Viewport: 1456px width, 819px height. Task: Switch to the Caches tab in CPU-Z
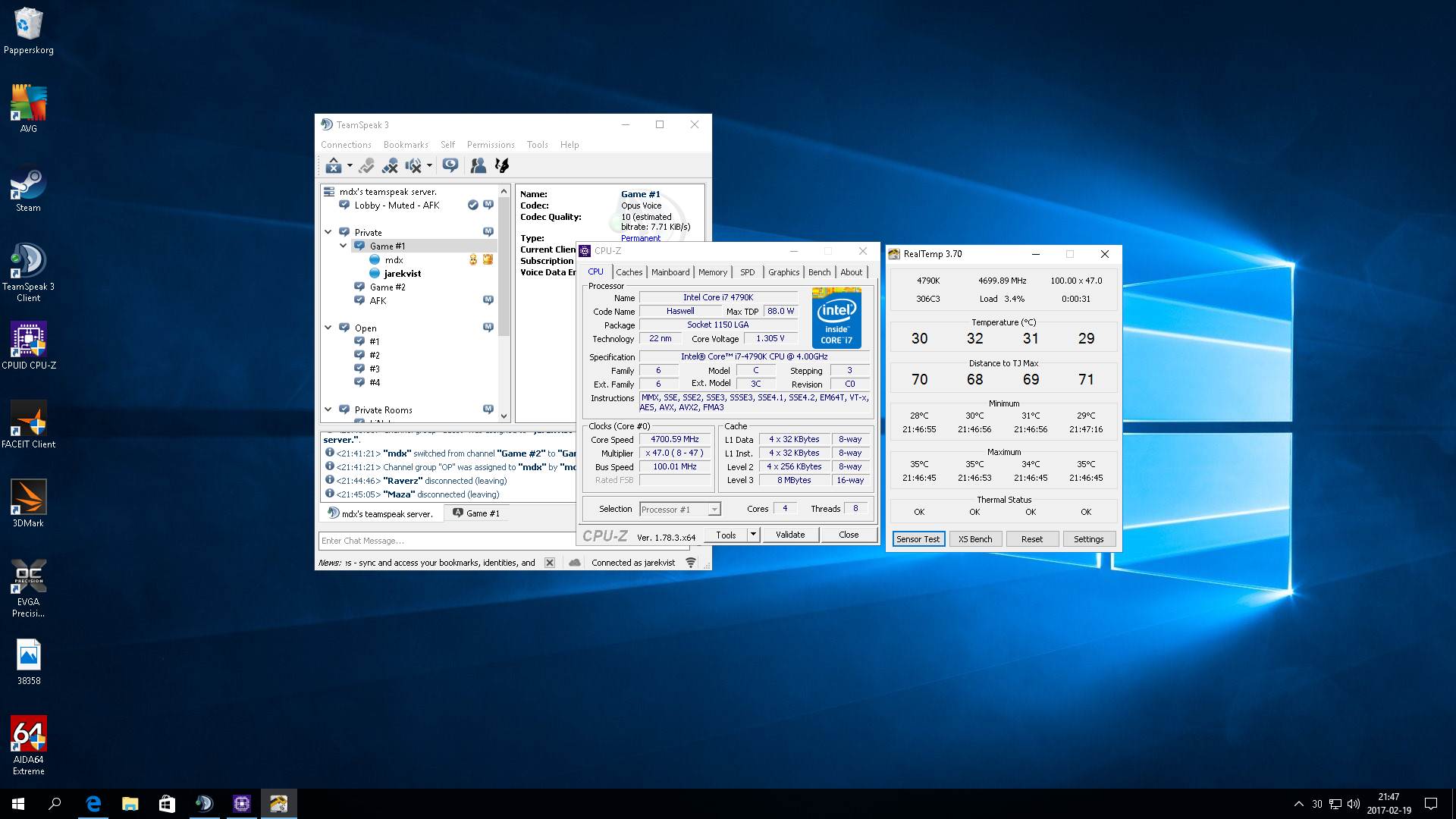pos(629,272)
